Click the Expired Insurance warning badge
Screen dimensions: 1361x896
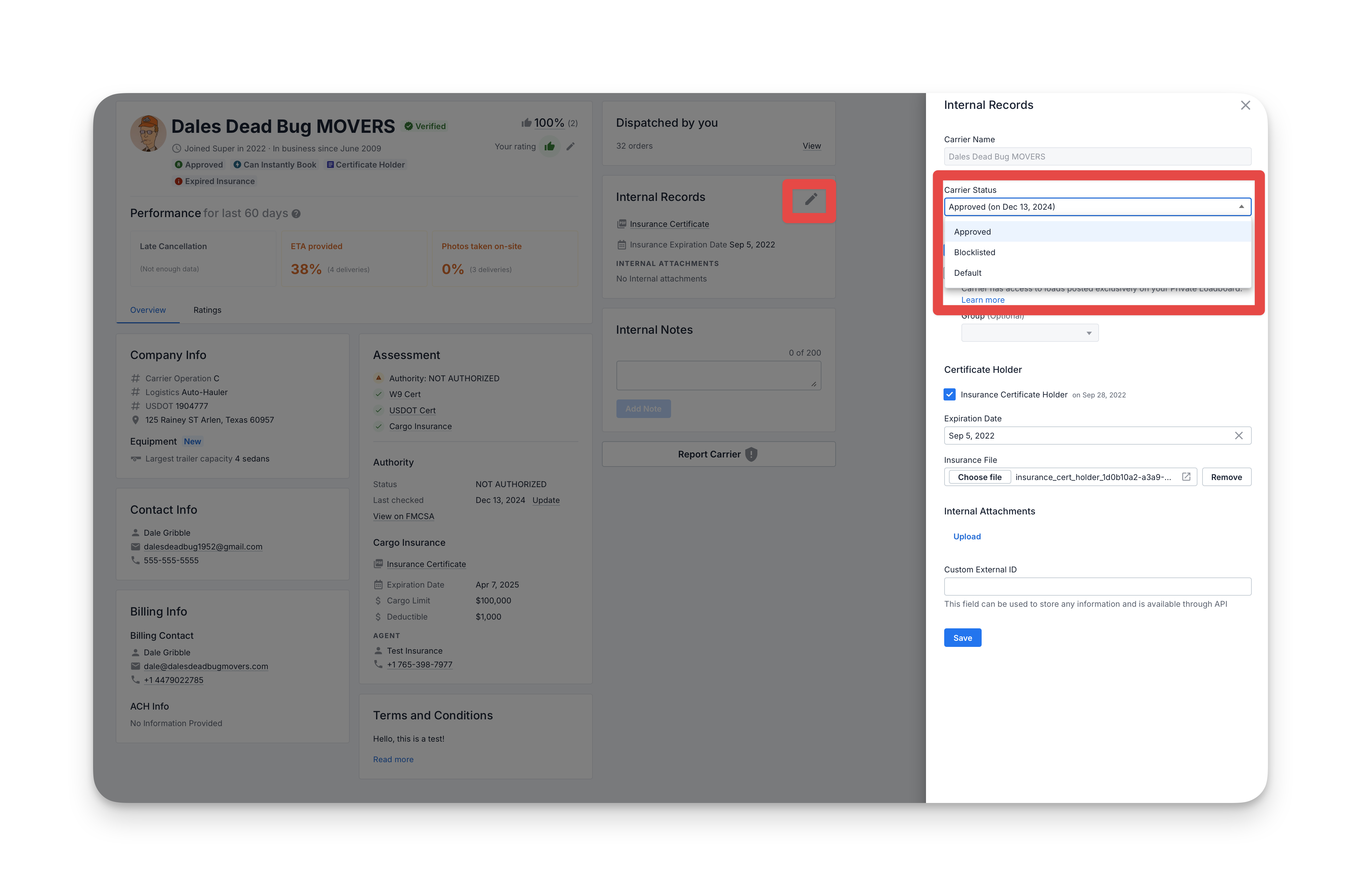tap(214, 181)
